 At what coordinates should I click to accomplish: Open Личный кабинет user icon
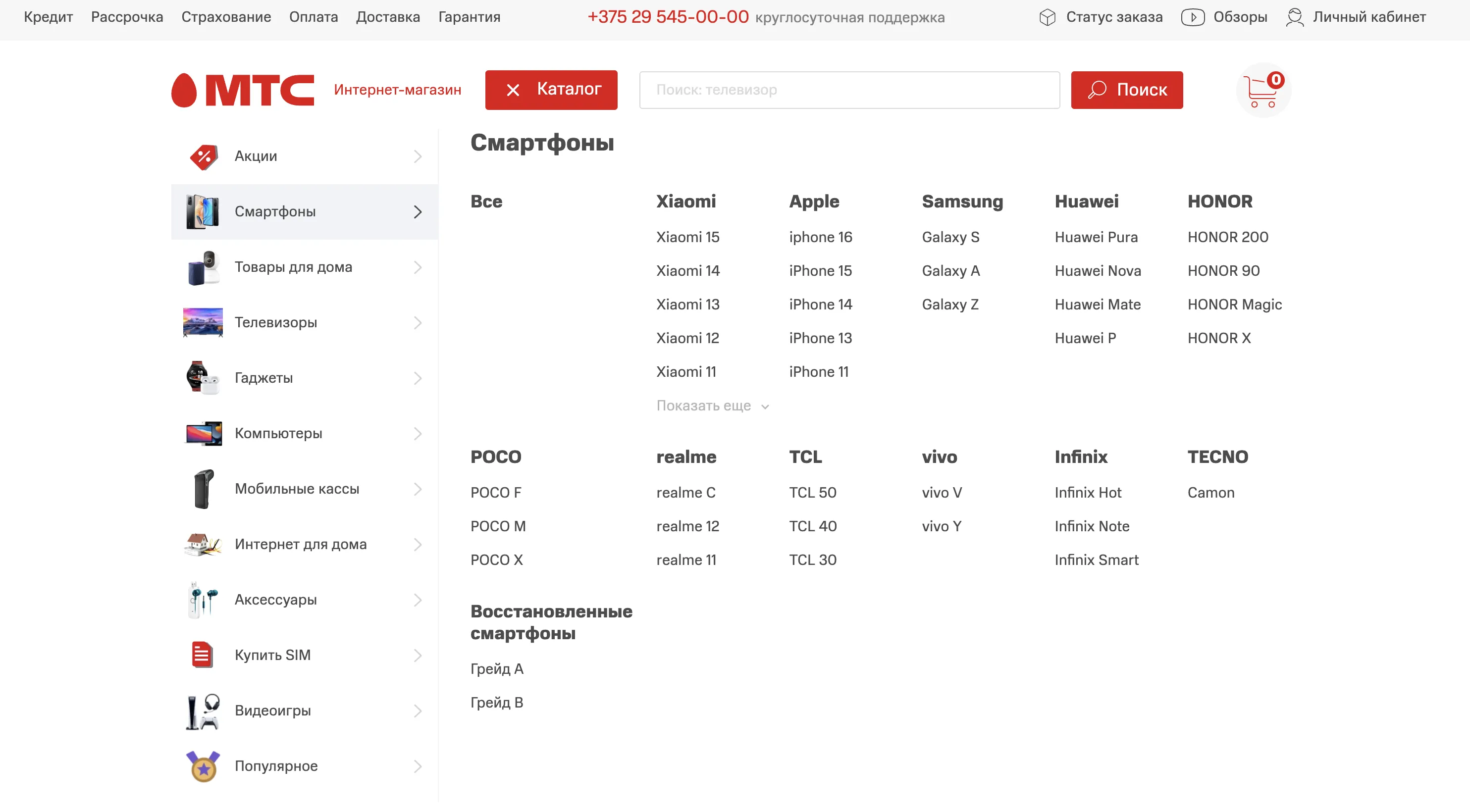coord(1294,17)
